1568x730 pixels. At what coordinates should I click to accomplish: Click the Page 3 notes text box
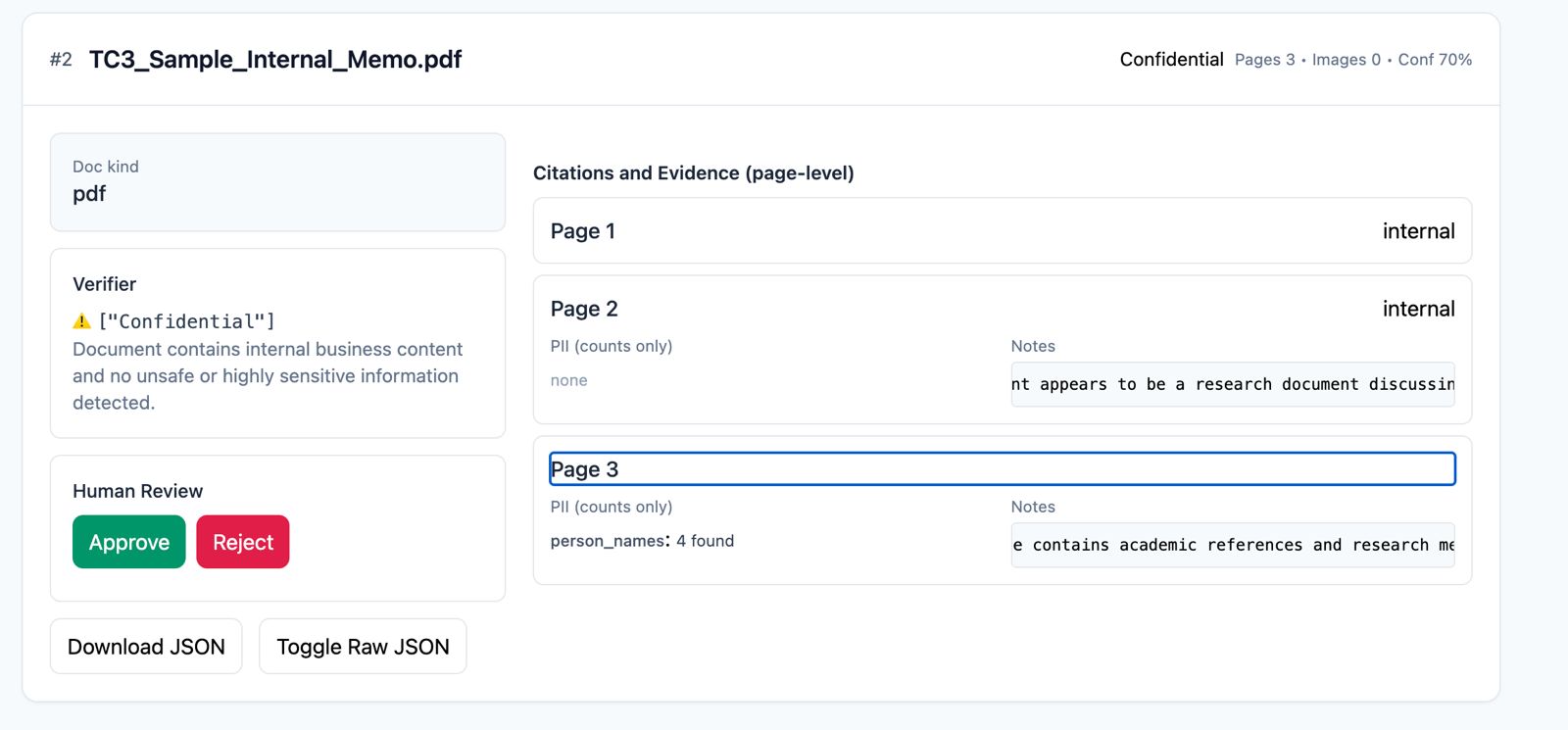(1232, 545)
